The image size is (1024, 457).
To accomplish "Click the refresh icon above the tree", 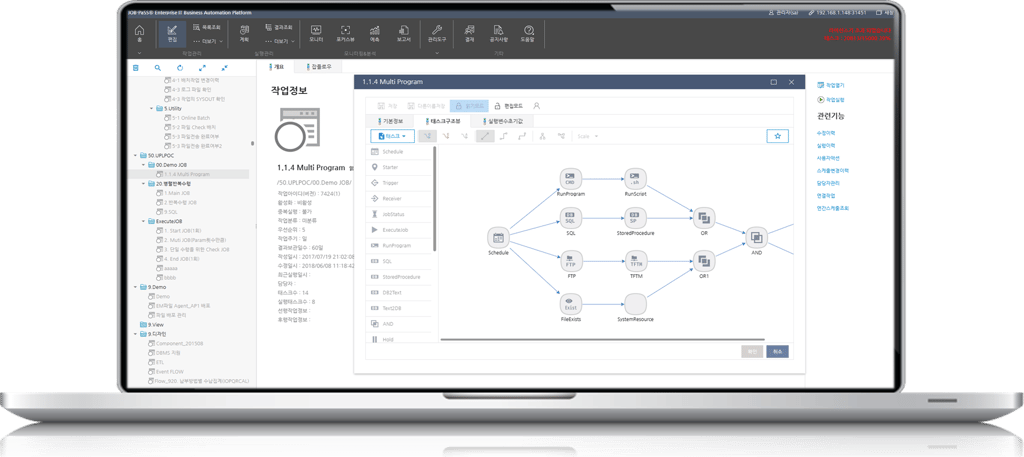I will click(x=180, y=68).
